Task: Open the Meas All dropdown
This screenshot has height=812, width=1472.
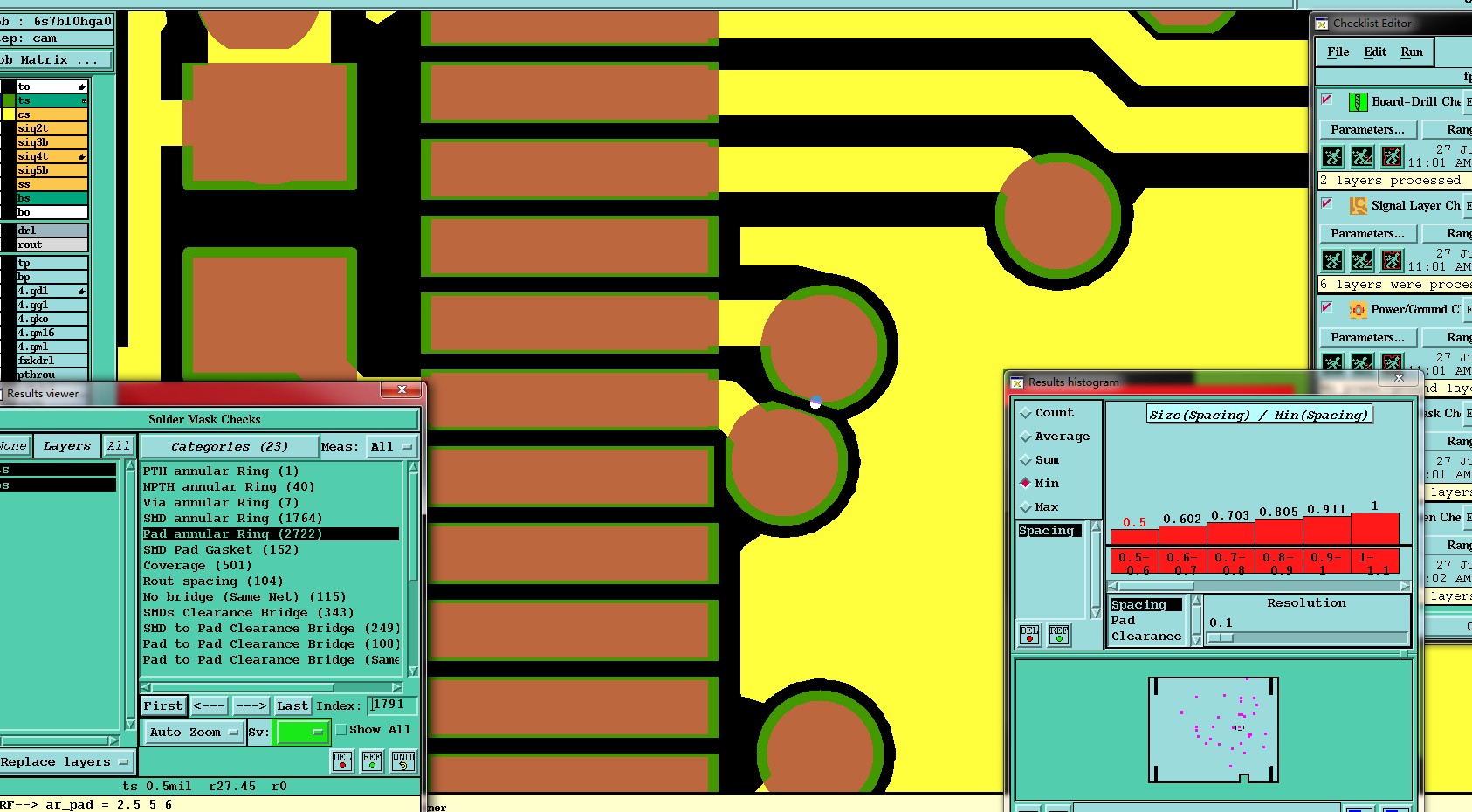Action: [391, 447]
